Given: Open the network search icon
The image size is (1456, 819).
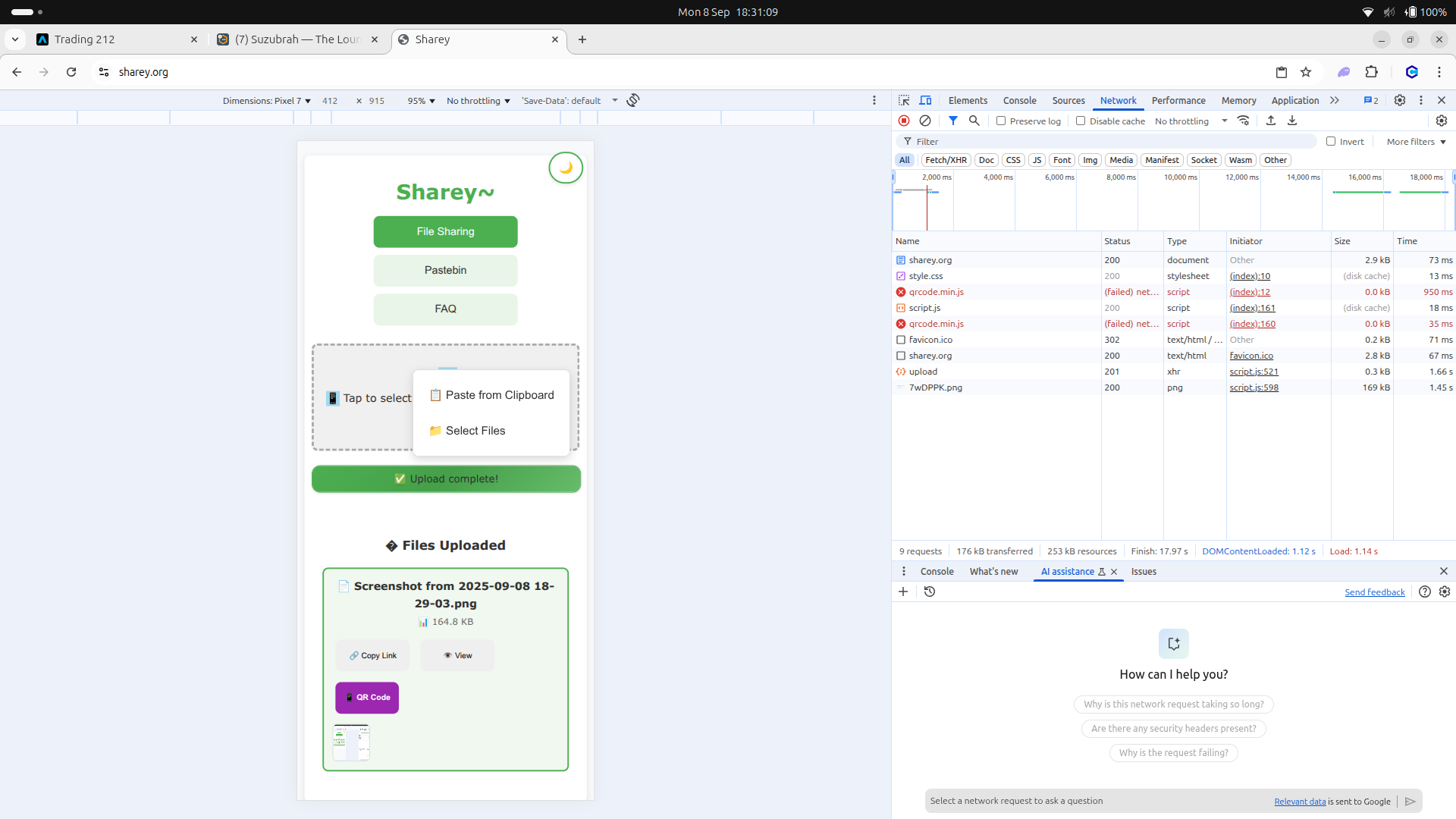Looking at the screenshot, I should [x=974, y=121].
